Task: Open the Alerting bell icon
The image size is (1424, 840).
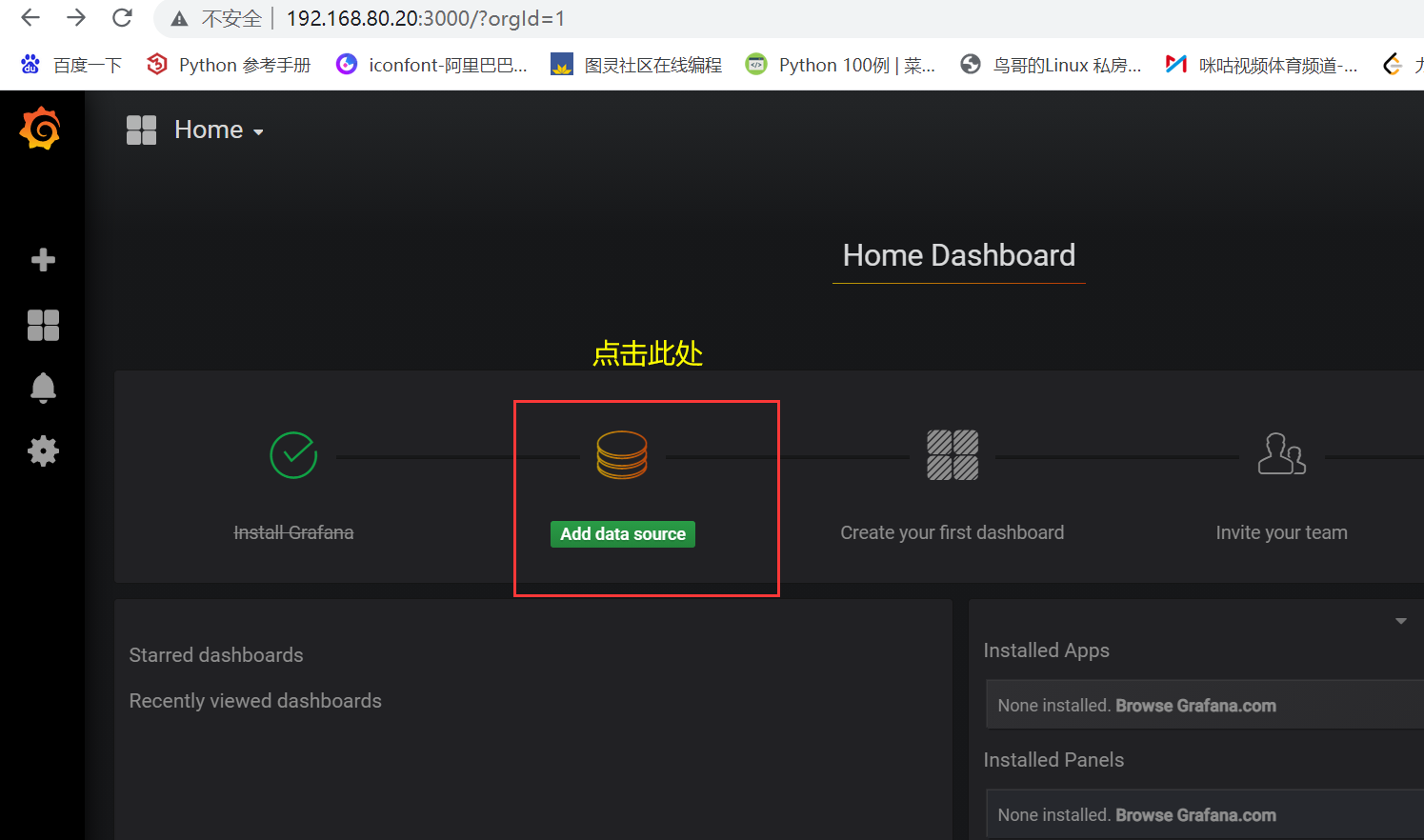Action: [x=43, y=388]
